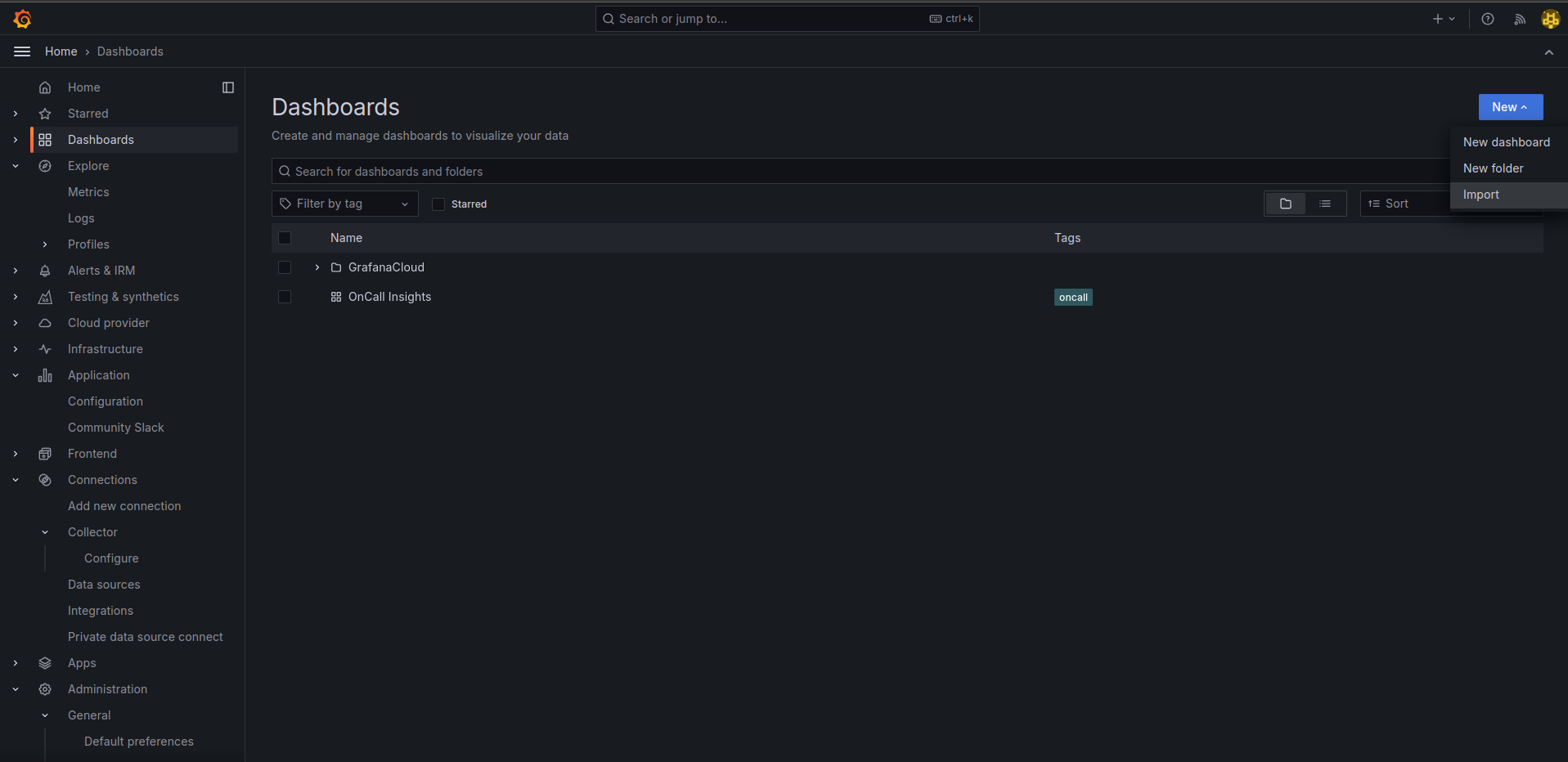1568x762 pixels.
Task: Open the news feed RSS icon
Action: [1519, 19]
